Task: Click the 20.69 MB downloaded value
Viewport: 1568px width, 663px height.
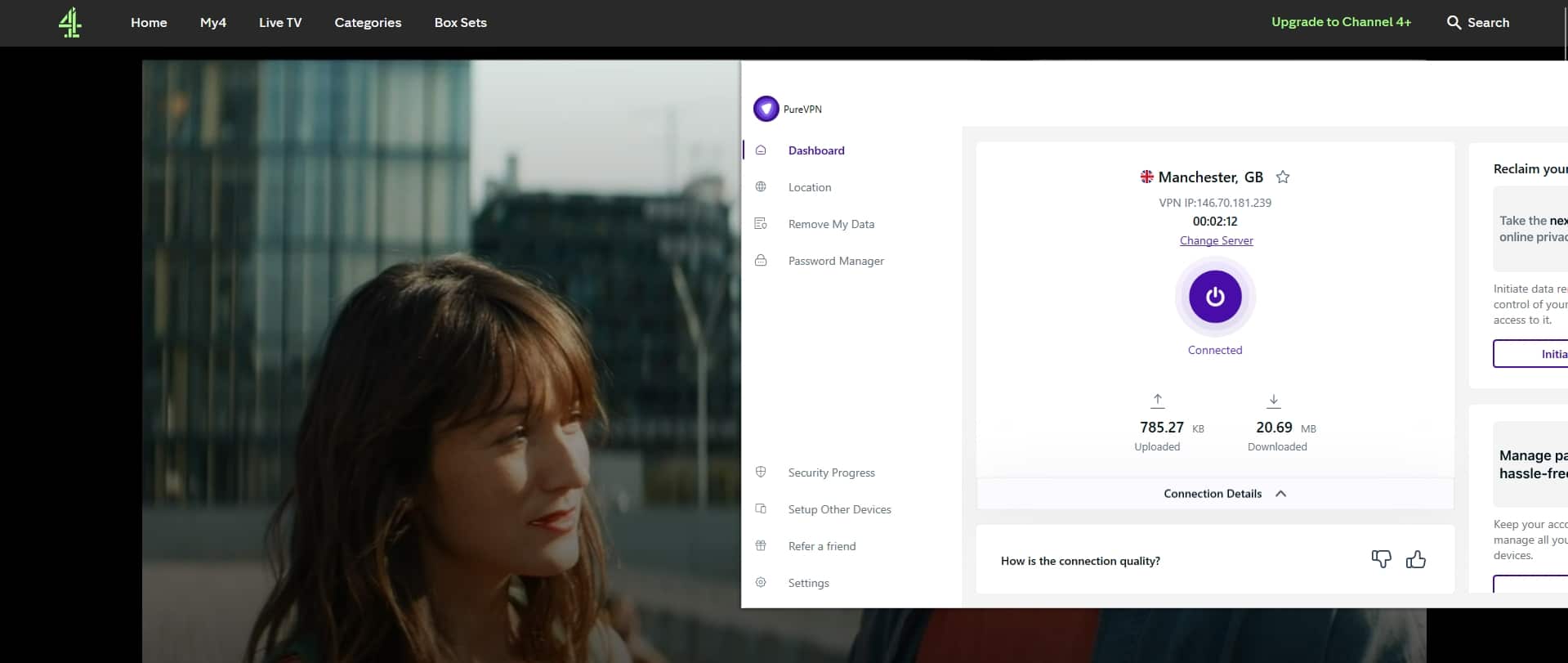Action: click(x=1286, y=428)
